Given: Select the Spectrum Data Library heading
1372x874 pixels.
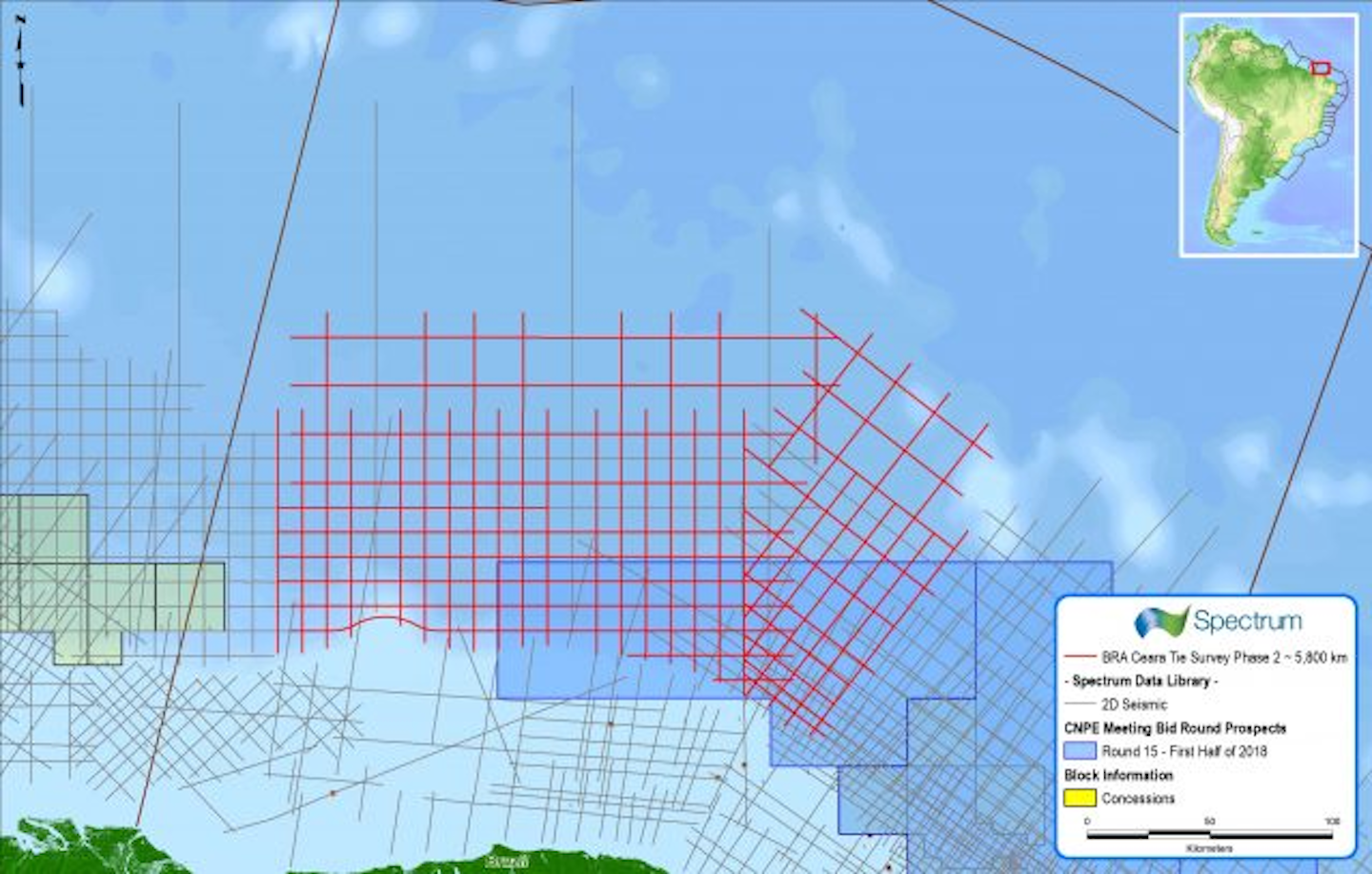Looking at the screenshot, I should tap(1141, 681).
